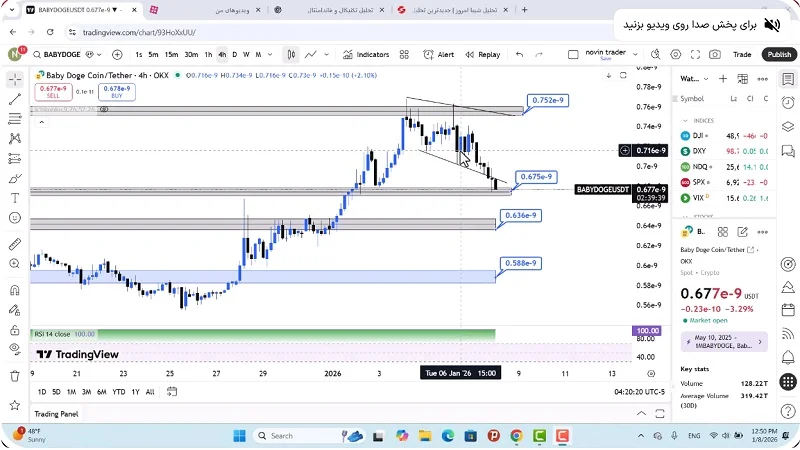
Task: Click the BUY price button
Action: coord(116,91)
